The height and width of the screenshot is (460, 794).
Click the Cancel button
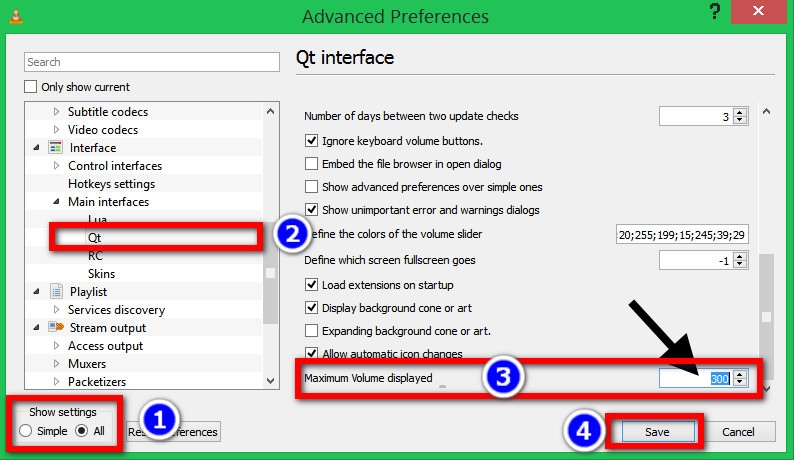[x=738, y=432]
